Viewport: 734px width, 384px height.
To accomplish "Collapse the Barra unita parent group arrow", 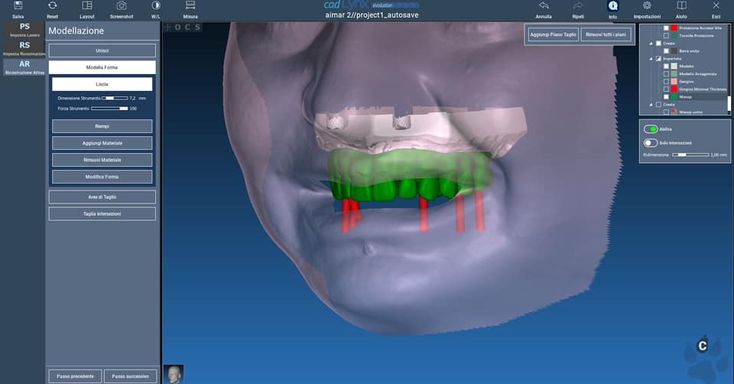I will pyautogui.click(x=651, y=43).
